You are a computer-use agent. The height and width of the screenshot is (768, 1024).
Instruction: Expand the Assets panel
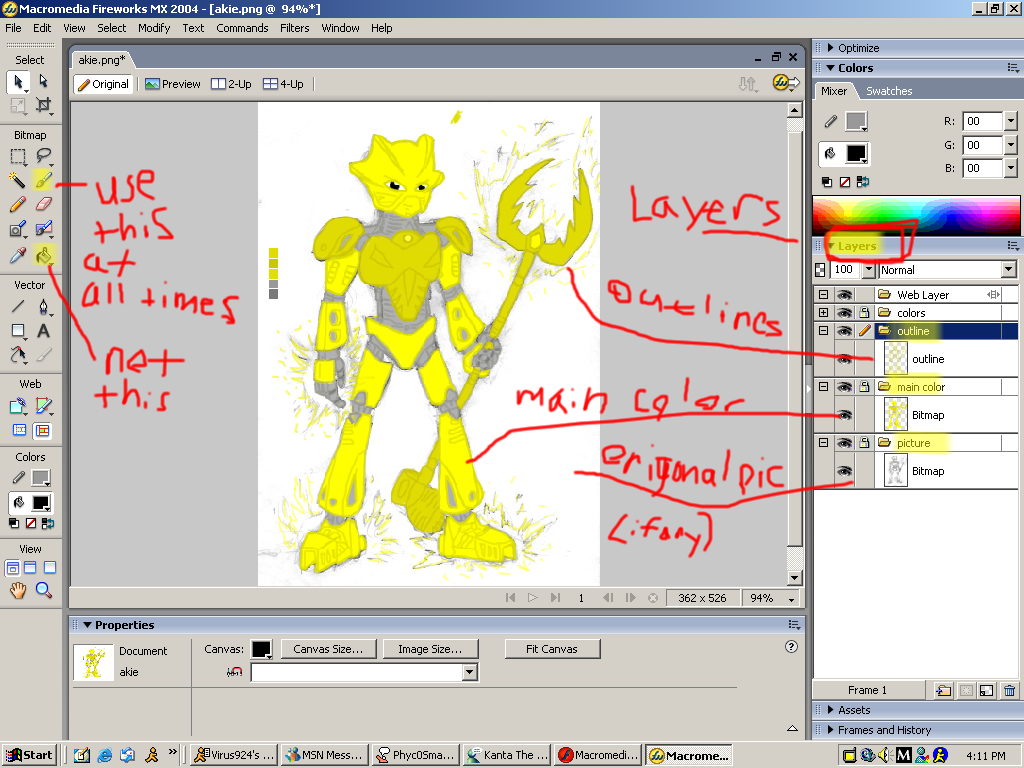(x=831, y=710)
